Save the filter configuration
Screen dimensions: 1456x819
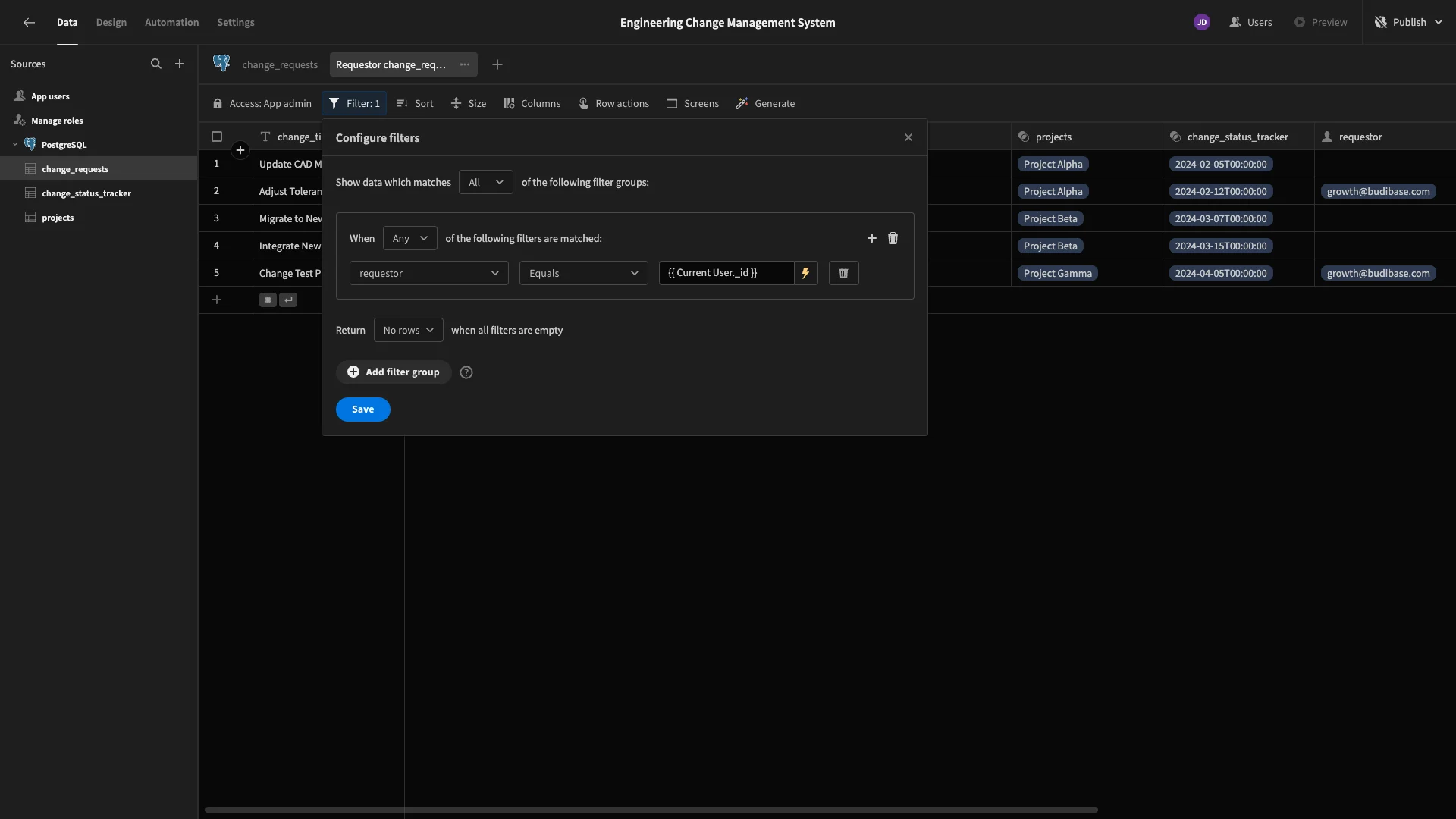point(363,409)
